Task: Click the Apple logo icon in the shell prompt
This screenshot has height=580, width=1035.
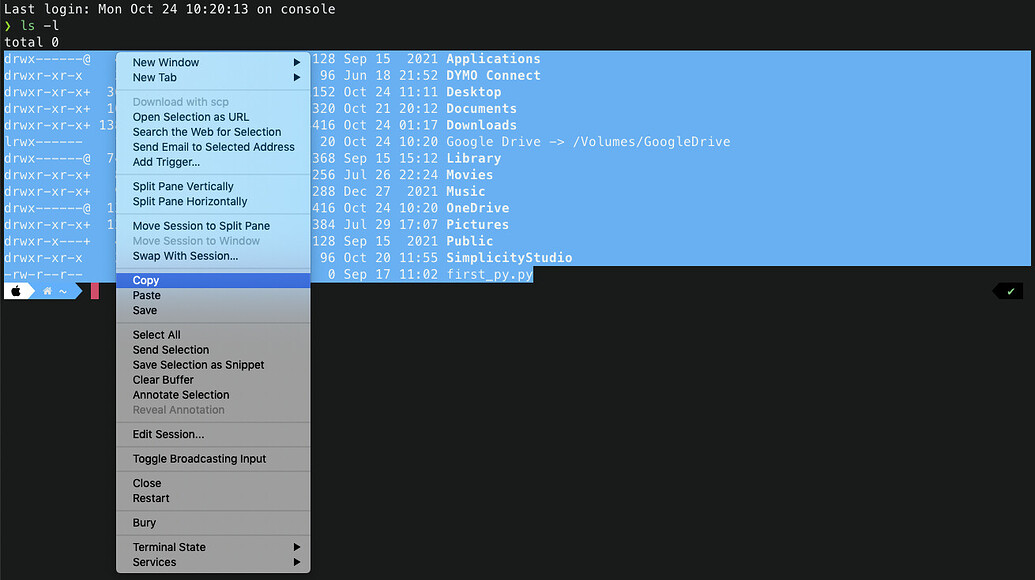Action: (x=17, y=291)
